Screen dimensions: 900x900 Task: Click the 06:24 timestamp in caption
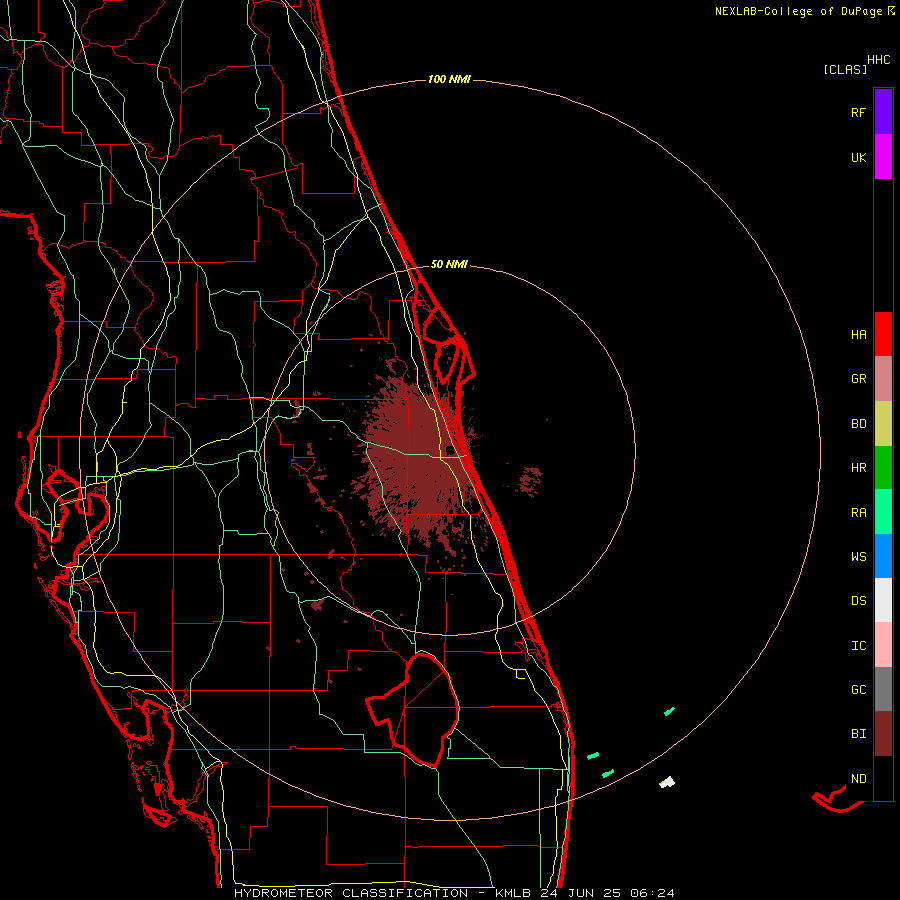point(652,893)
